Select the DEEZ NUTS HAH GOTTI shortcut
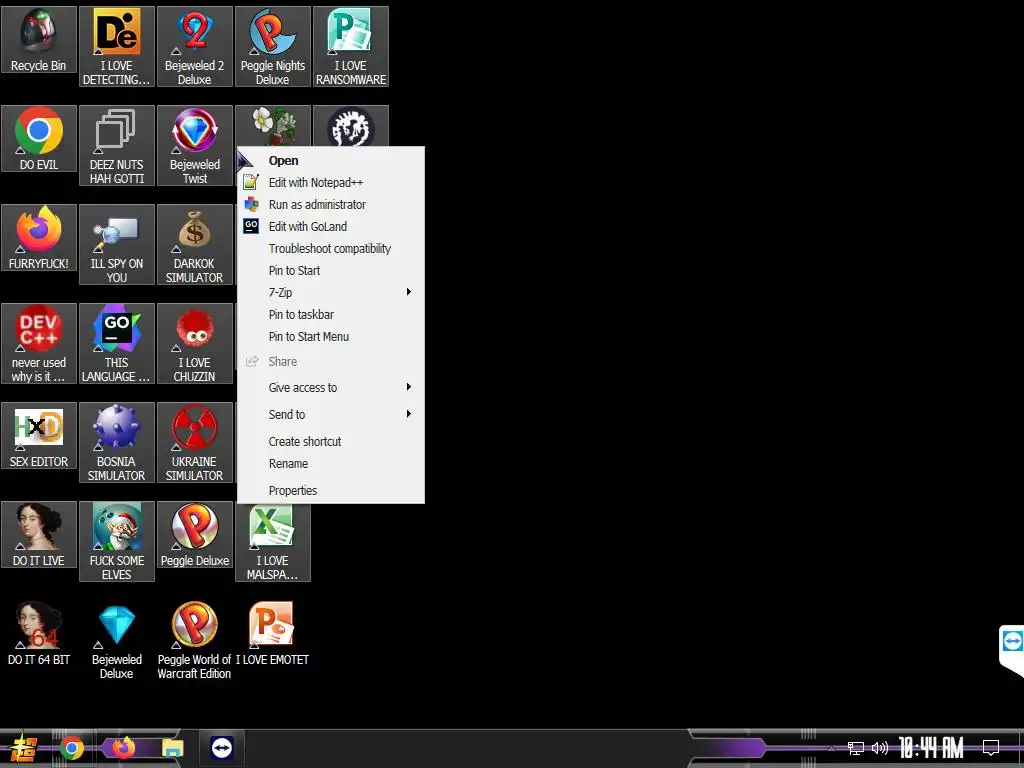 tap(116, 146)
